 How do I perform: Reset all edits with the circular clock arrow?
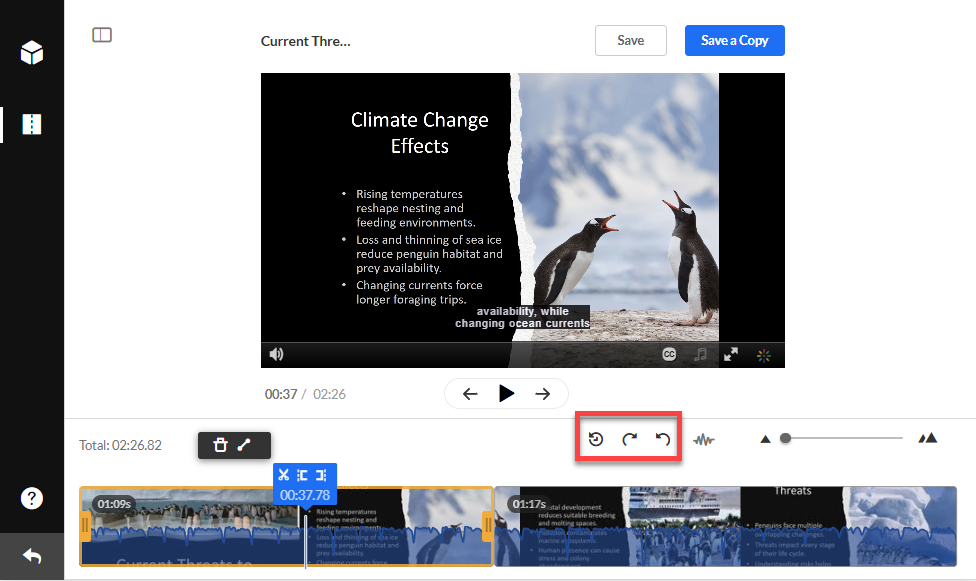[x=596, y=439]
